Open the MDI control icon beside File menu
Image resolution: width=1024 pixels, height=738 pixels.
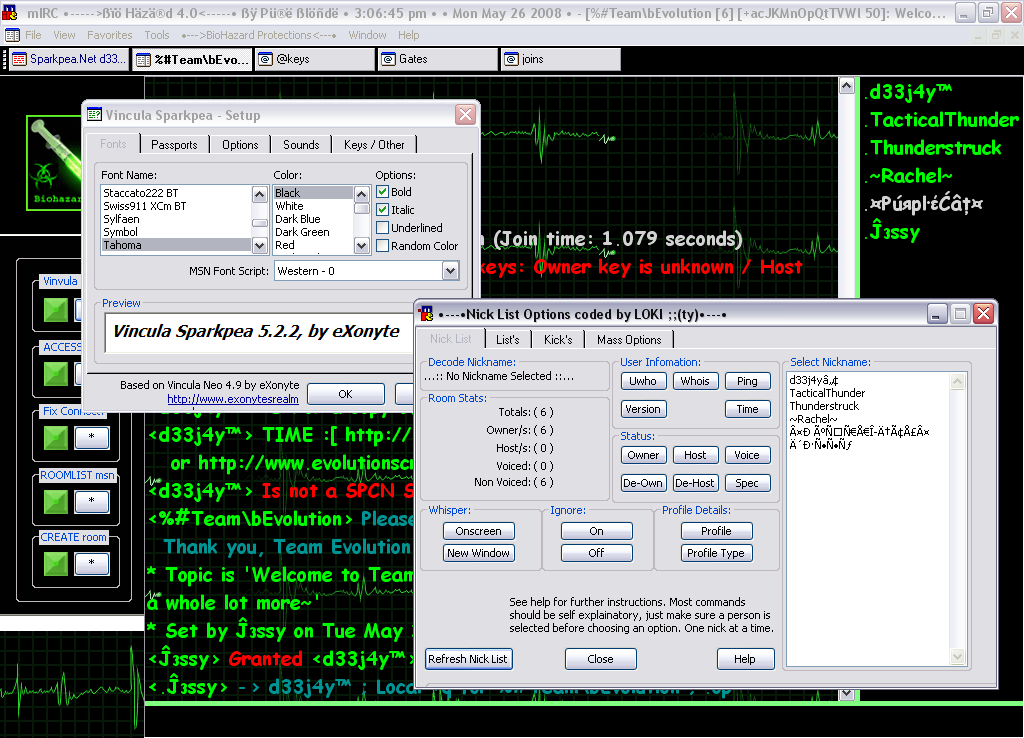click(12, 35)
